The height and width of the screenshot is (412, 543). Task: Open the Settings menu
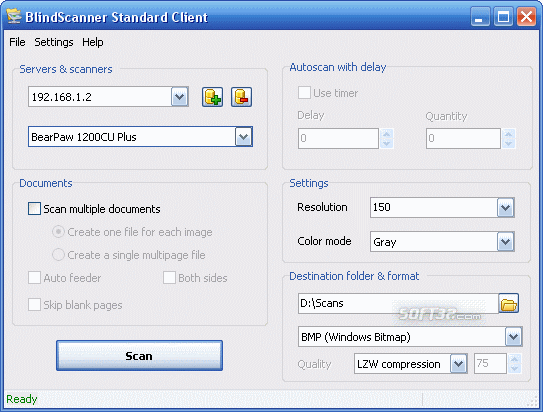54,42
